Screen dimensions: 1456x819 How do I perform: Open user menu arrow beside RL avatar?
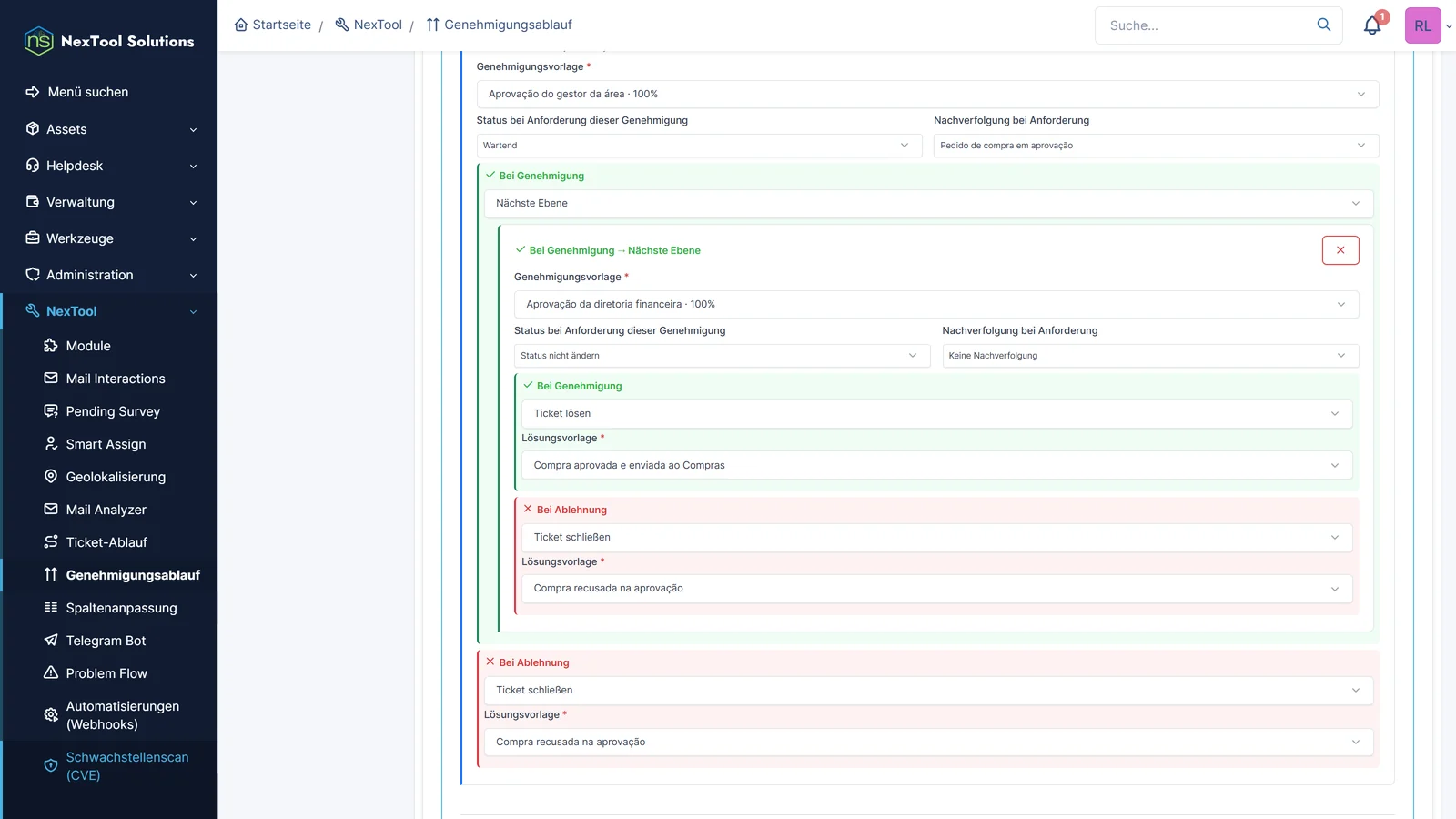(x=1449, y=26)
